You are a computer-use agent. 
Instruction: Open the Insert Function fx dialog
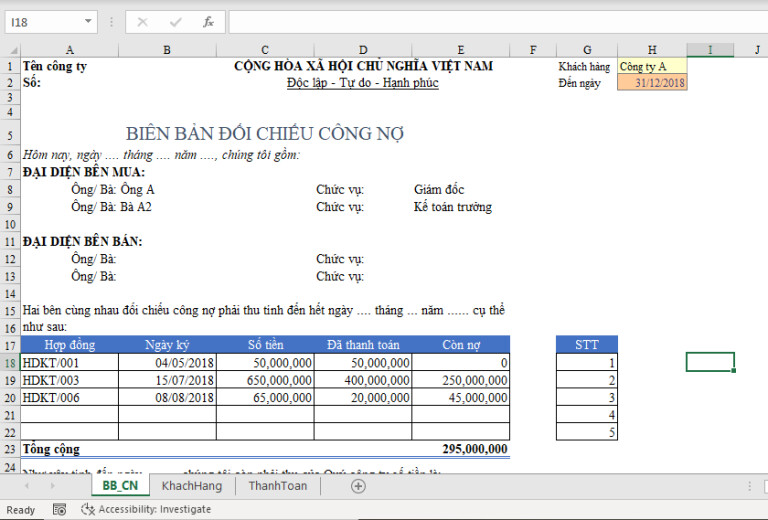tap(208, 22)
